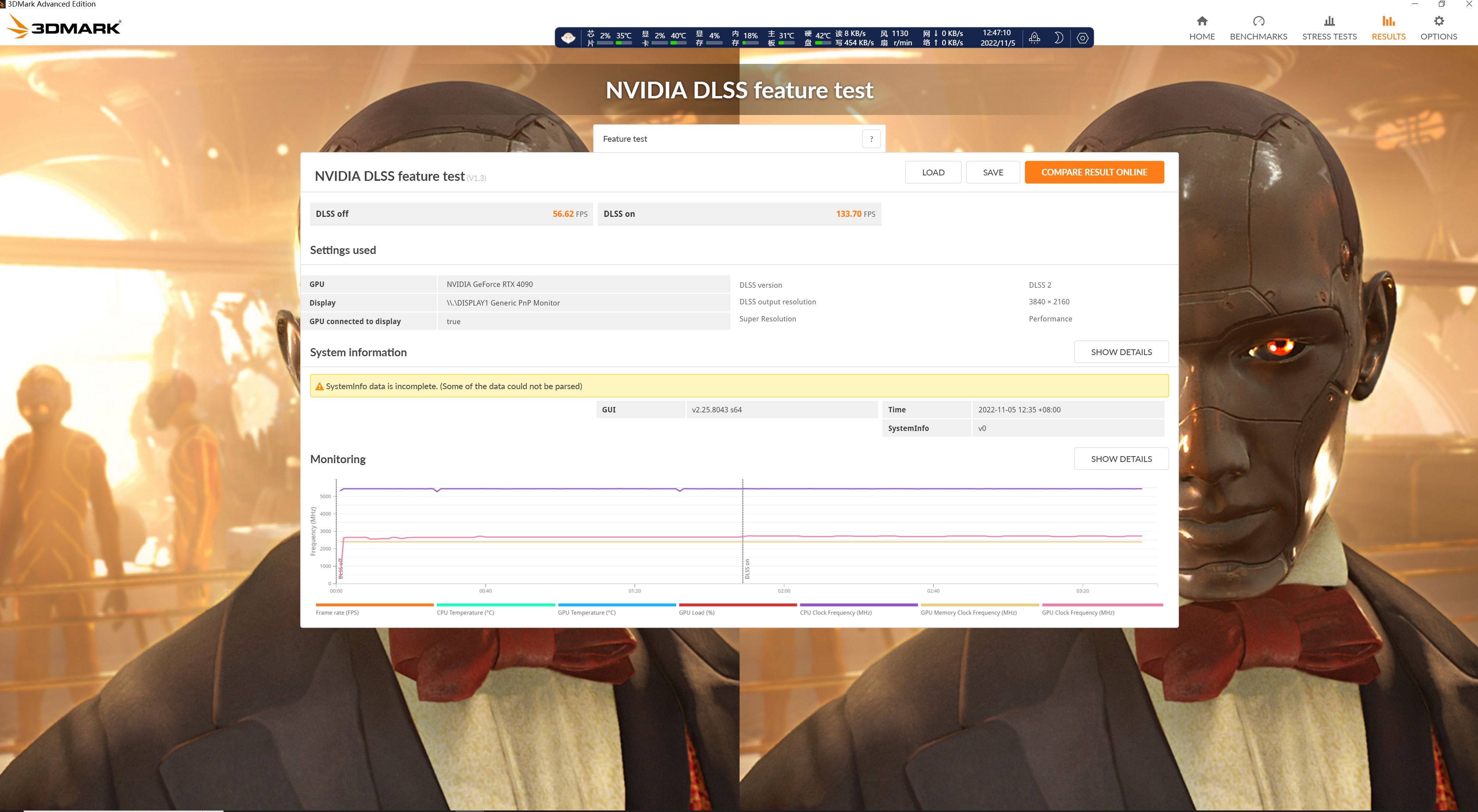The image size is (1478, 812).
Task: Click the GPU connected to display true value
Action: click(x=453, y=322)
